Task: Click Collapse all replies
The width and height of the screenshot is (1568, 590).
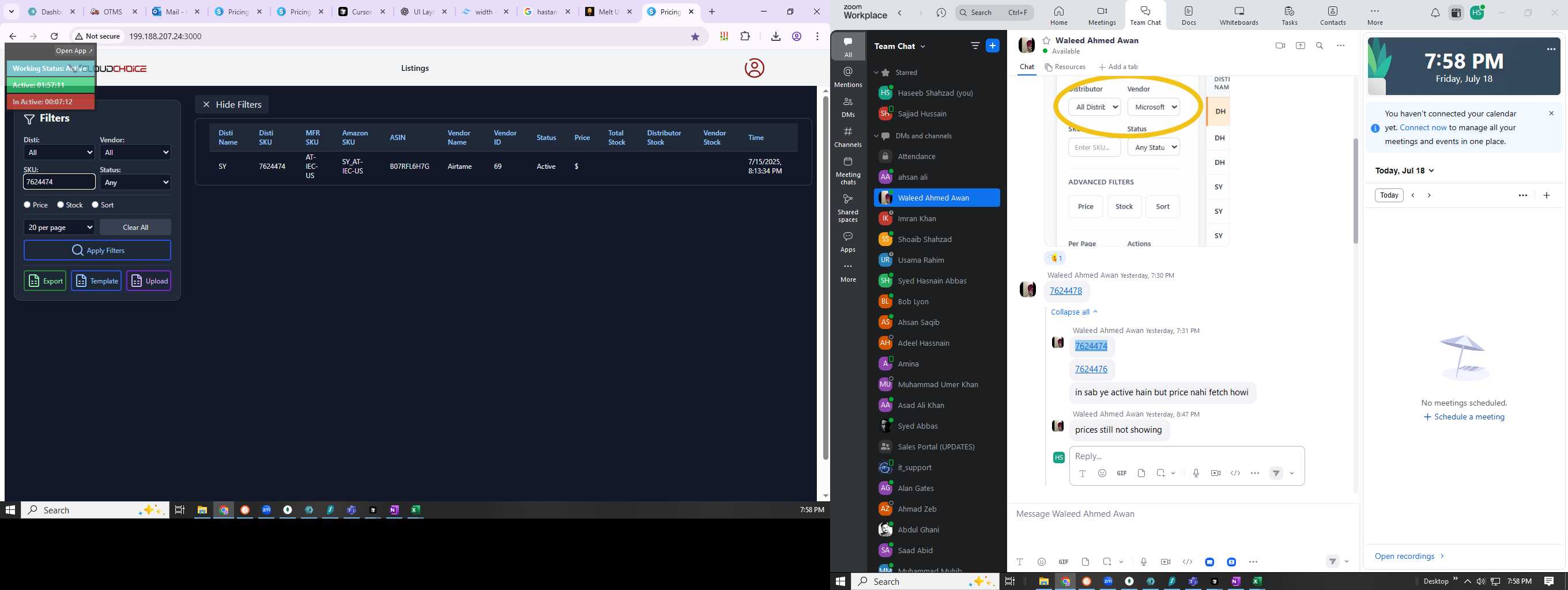Action: coord(1075,312)
